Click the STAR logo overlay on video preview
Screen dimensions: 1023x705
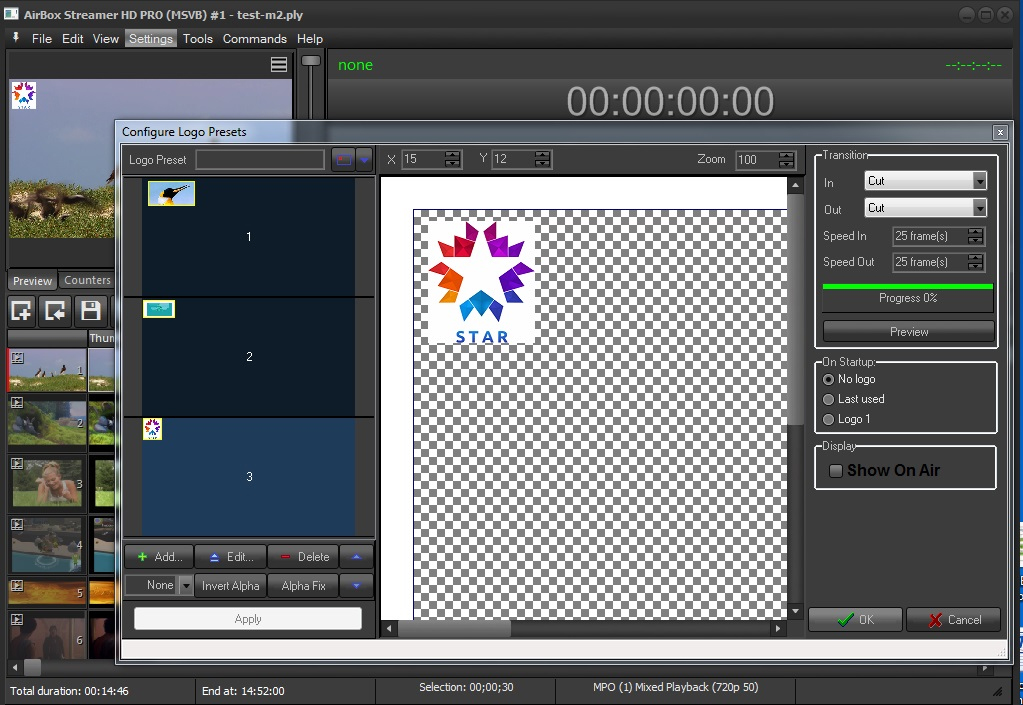pos(23,95)
